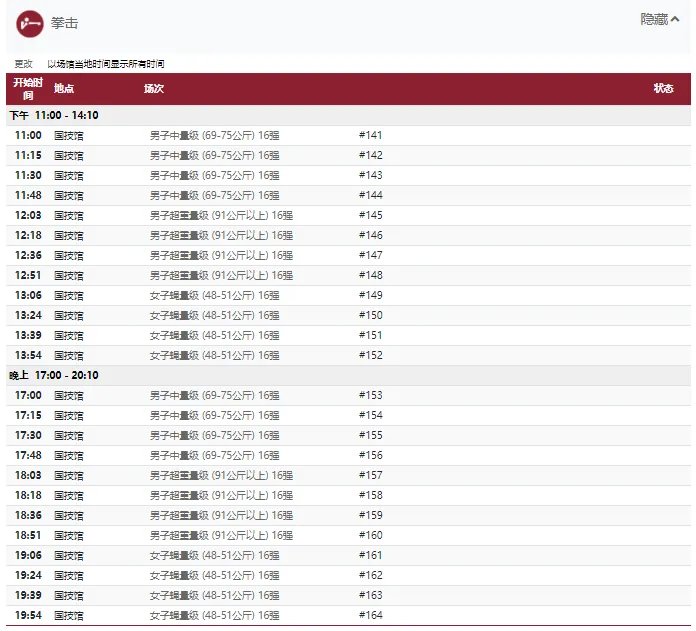Collapse the schedule using 隐藏 chevron
Image resolution: width=696 pixels, height=631 pixels.
666,20
